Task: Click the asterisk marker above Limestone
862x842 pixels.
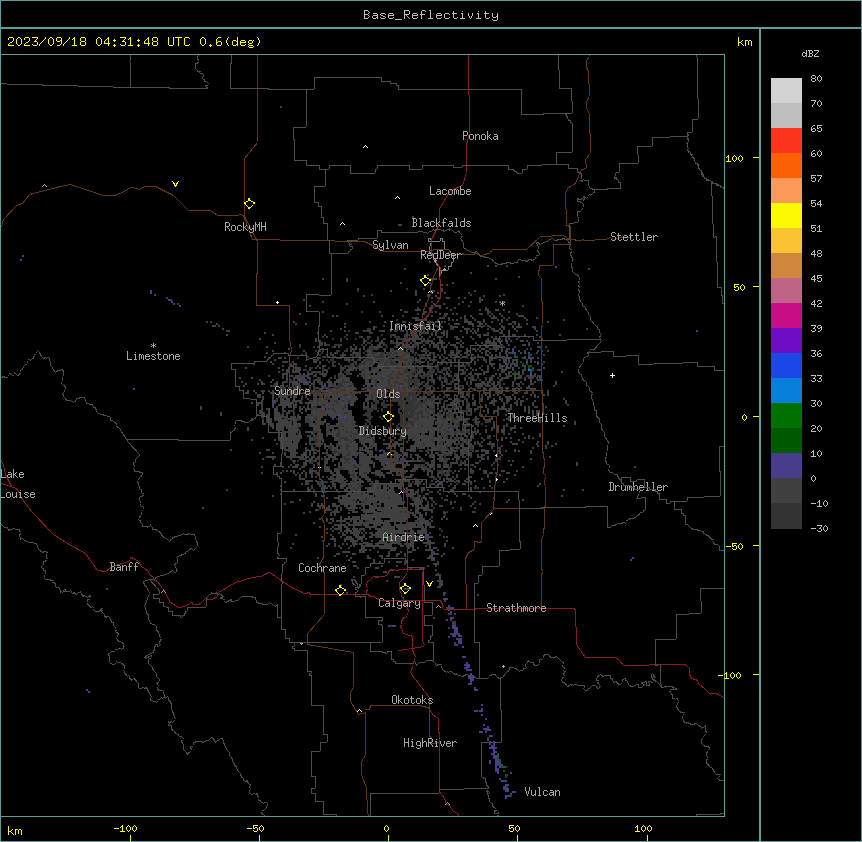Action: (x=153, y=345)
